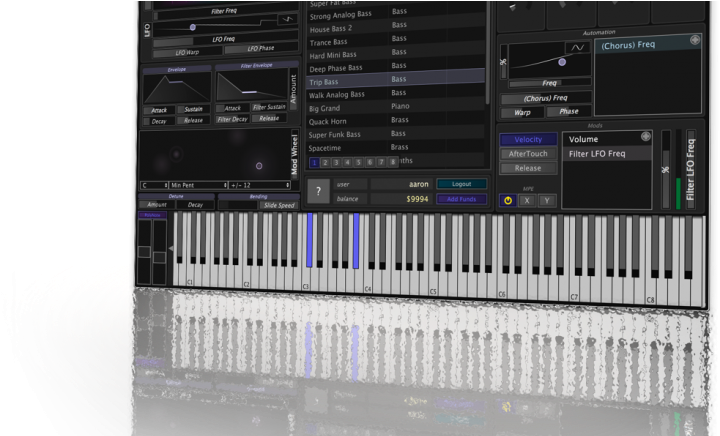
Task: Click the Filter Decay slider
Action: (x=232, y=119)
